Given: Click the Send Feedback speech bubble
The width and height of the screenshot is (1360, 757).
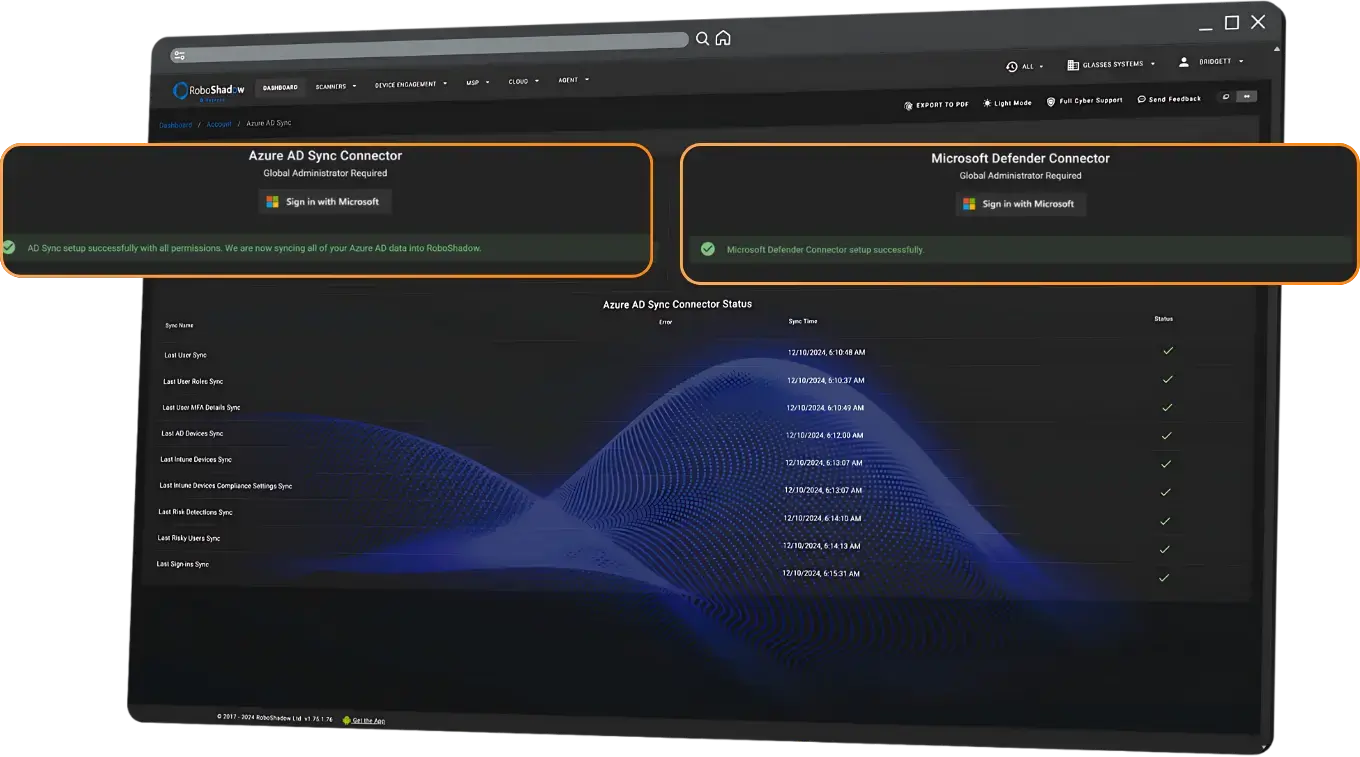Looking at the screenshot, I should (1142, 100).
